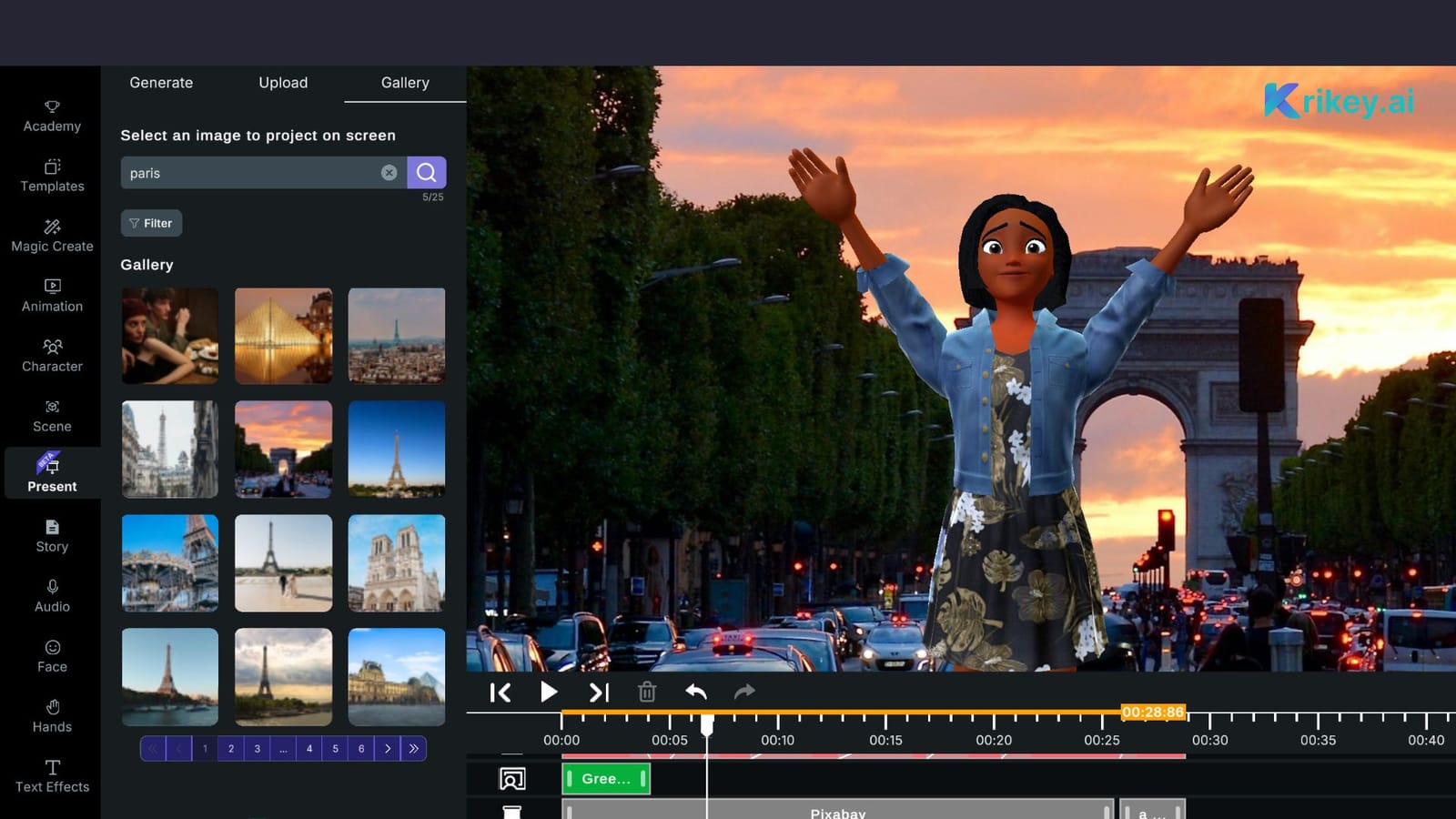This screenshot has height=819, width=1456.
Task: Open the Filter options
Action: click(x=151, y=223)
